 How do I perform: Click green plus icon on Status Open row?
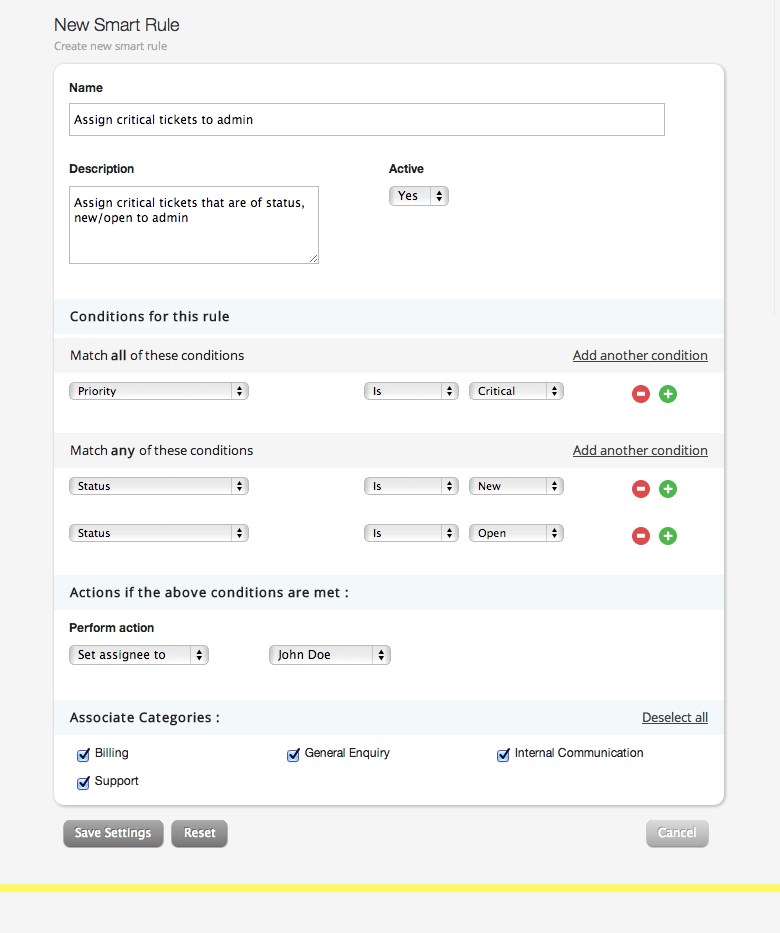668,536
